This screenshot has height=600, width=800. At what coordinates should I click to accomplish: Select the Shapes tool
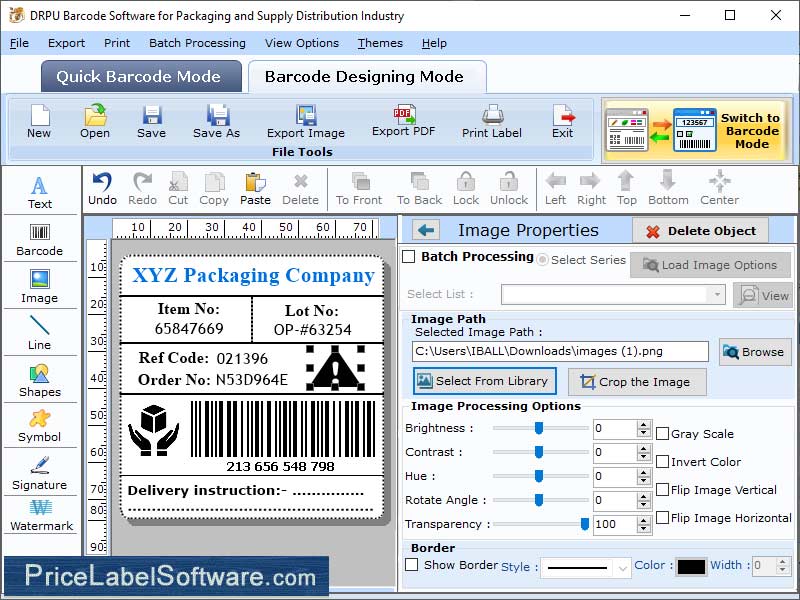tap(39, 380)
